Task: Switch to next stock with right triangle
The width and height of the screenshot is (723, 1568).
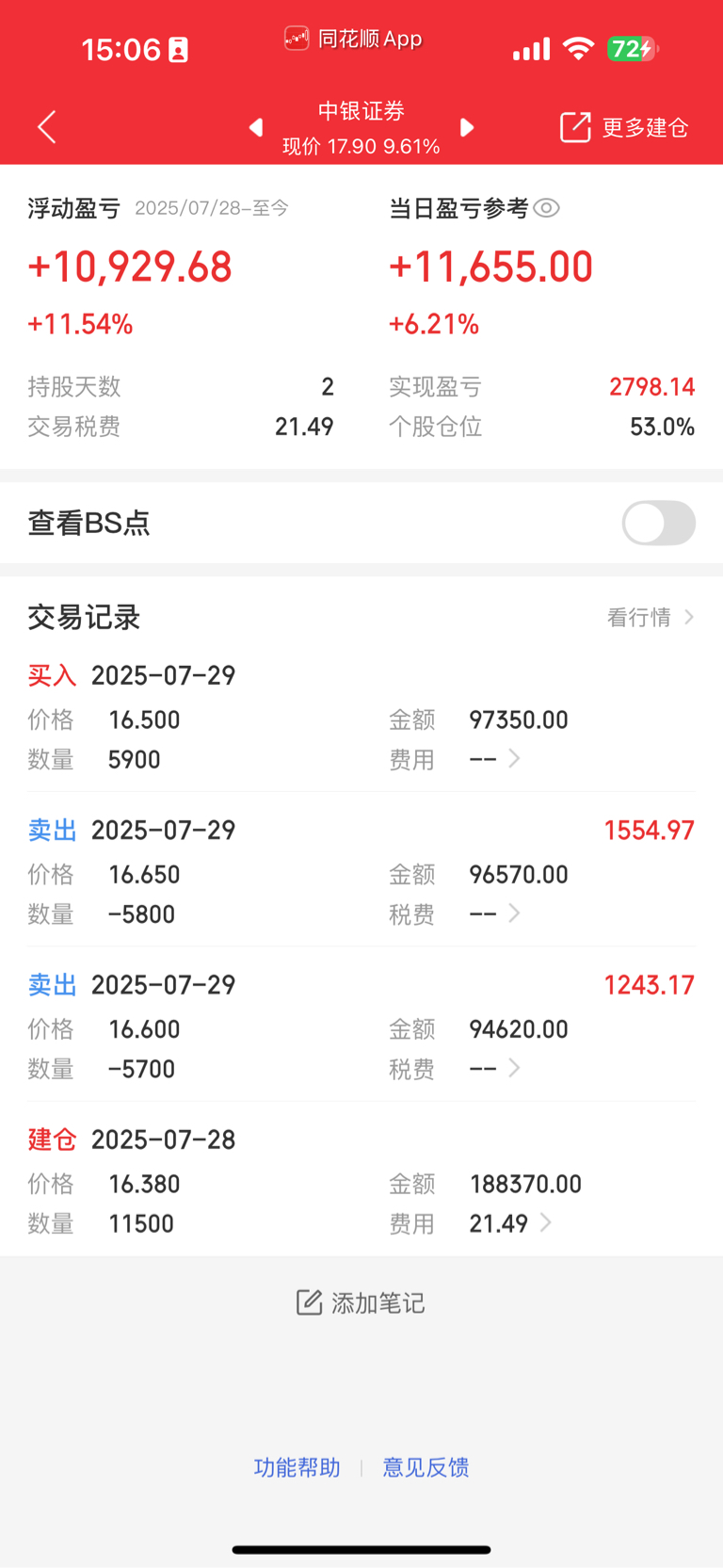Action: point(467,127)
